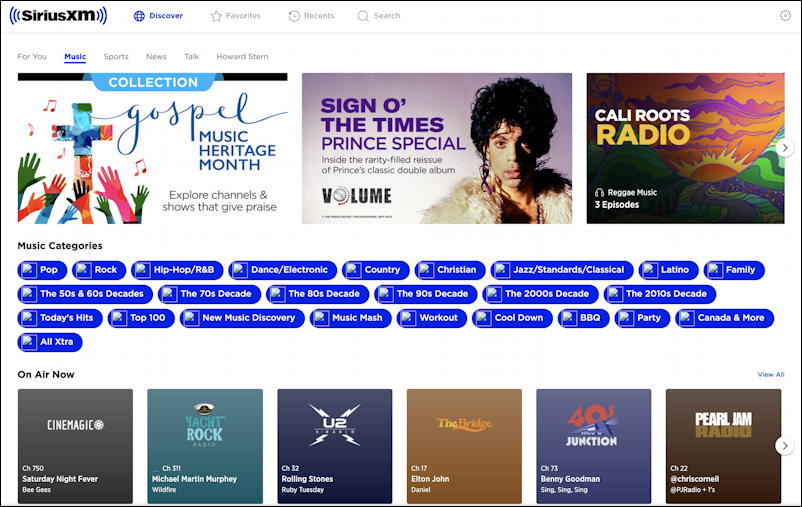Play the 40s Junction channel card
Viewport: 802px width, 507px height.
tap(594, 446)
